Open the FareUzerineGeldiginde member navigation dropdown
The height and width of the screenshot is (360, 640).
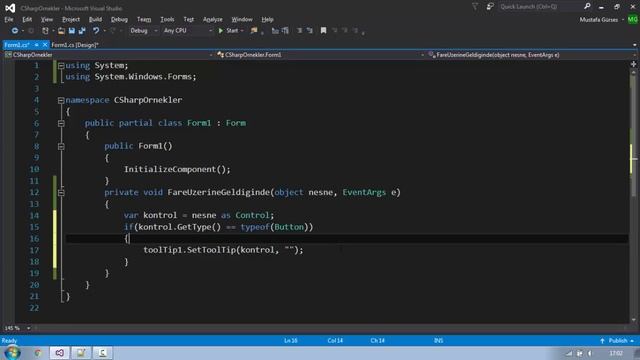532,55
